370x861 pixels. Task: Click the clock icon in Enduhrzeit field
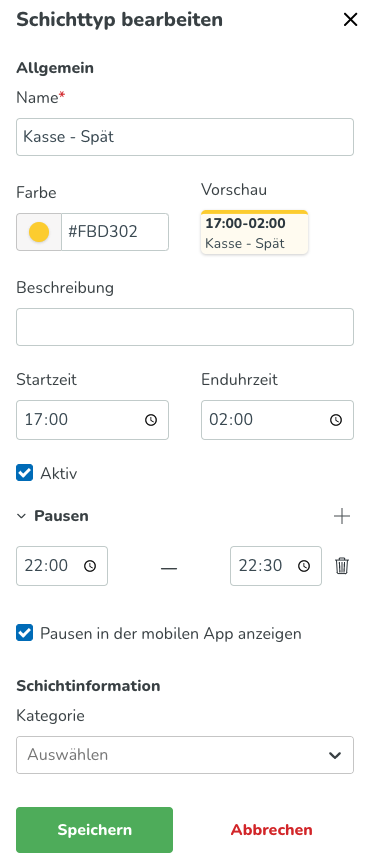pyautogui.click(x=336, y=420)
